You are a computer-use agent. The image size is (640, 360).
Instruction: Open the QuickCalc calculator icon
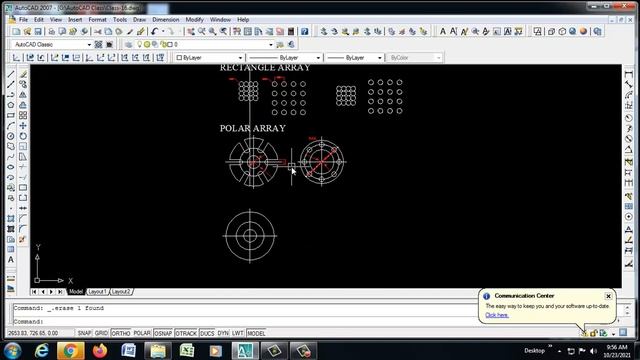[291, 31]
